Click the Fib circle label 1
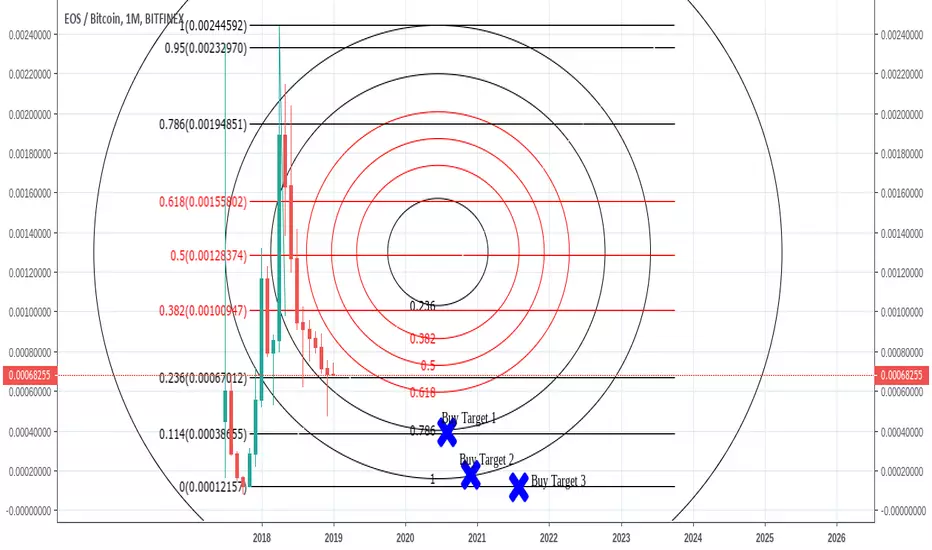The image size is (932, 550). tap(432, 479)
